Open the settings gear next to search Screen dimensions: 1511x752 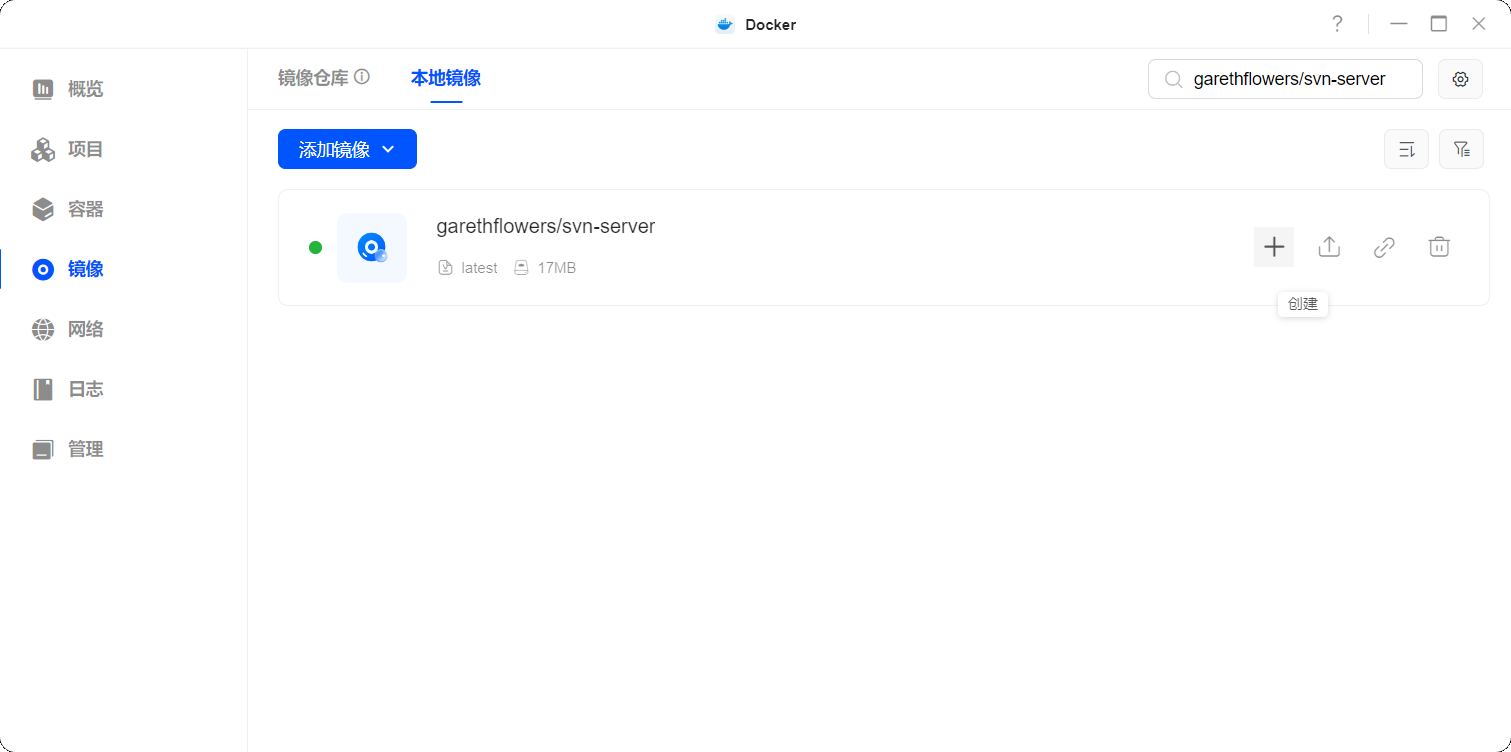pos(1460,79)
